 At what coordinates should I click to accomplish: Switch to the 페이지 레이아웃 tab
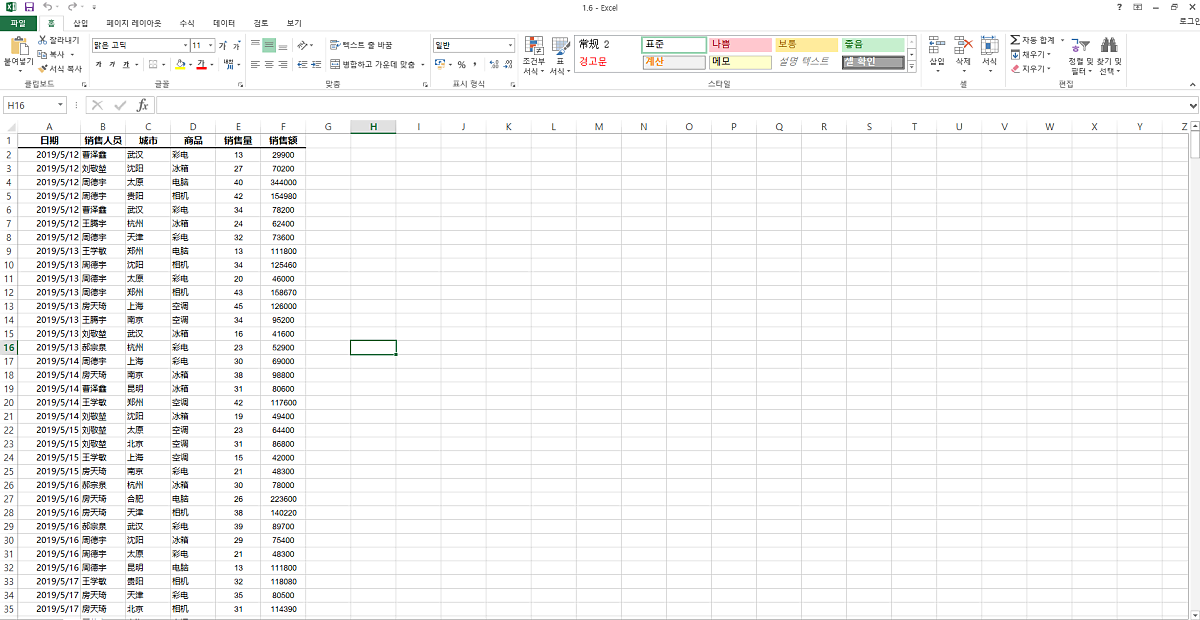134,22
